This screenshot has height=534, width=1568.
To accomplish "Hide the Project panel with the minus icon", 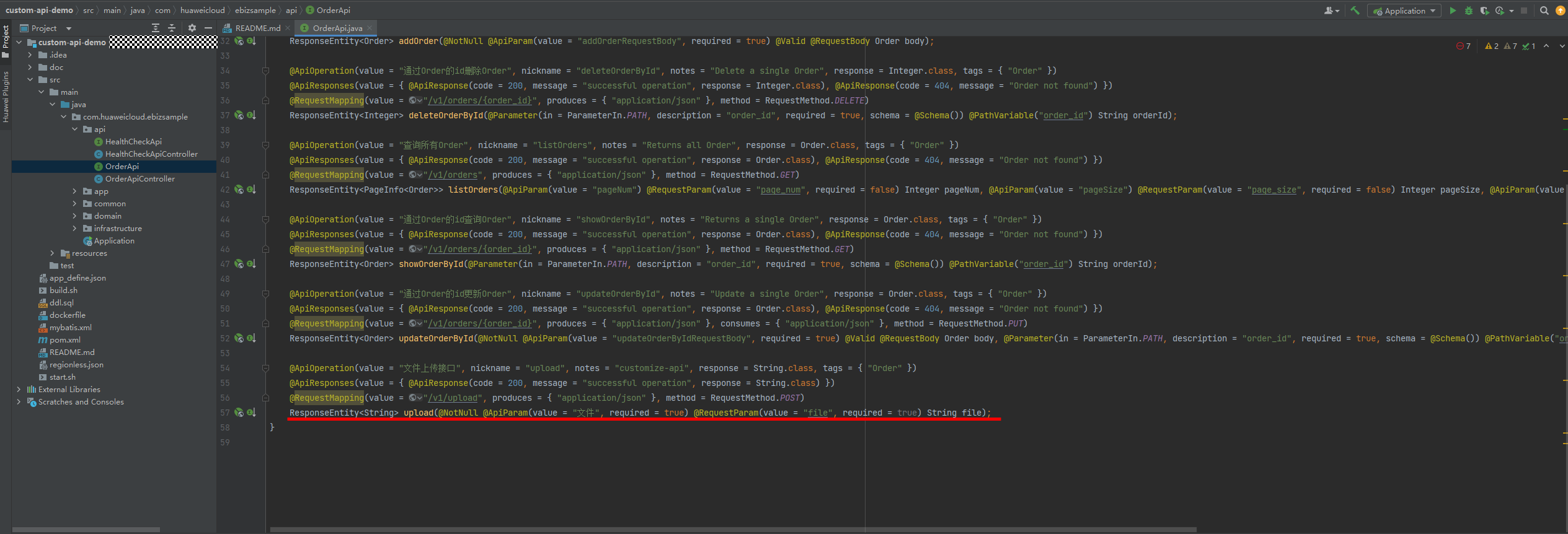I will [208, 28].
